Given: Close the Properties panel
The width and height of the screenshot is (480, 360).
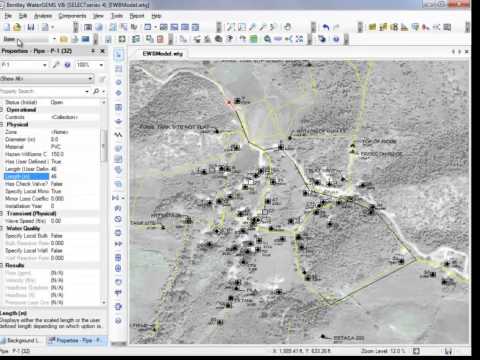Looking at the screenshot, I should 103,51.
